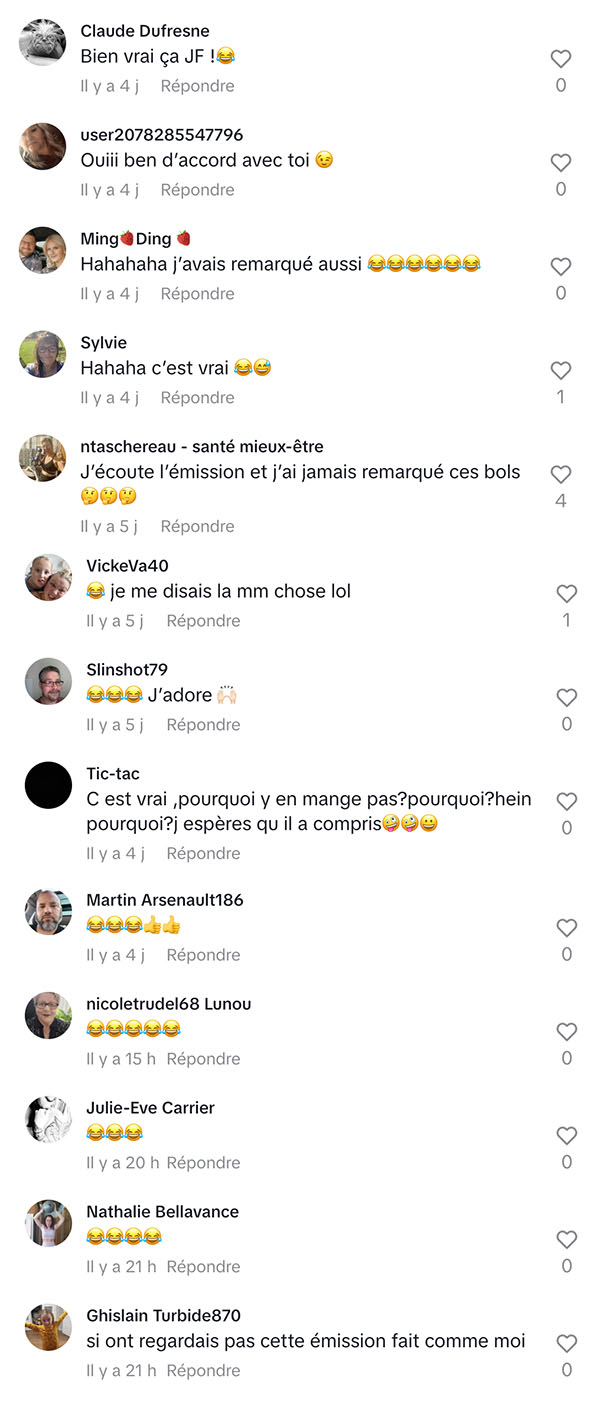The width and height of the screenshot is (600, 1401).
Task: Heart the ntaschereau santé mieux-être comment
Action: [561, 475]
